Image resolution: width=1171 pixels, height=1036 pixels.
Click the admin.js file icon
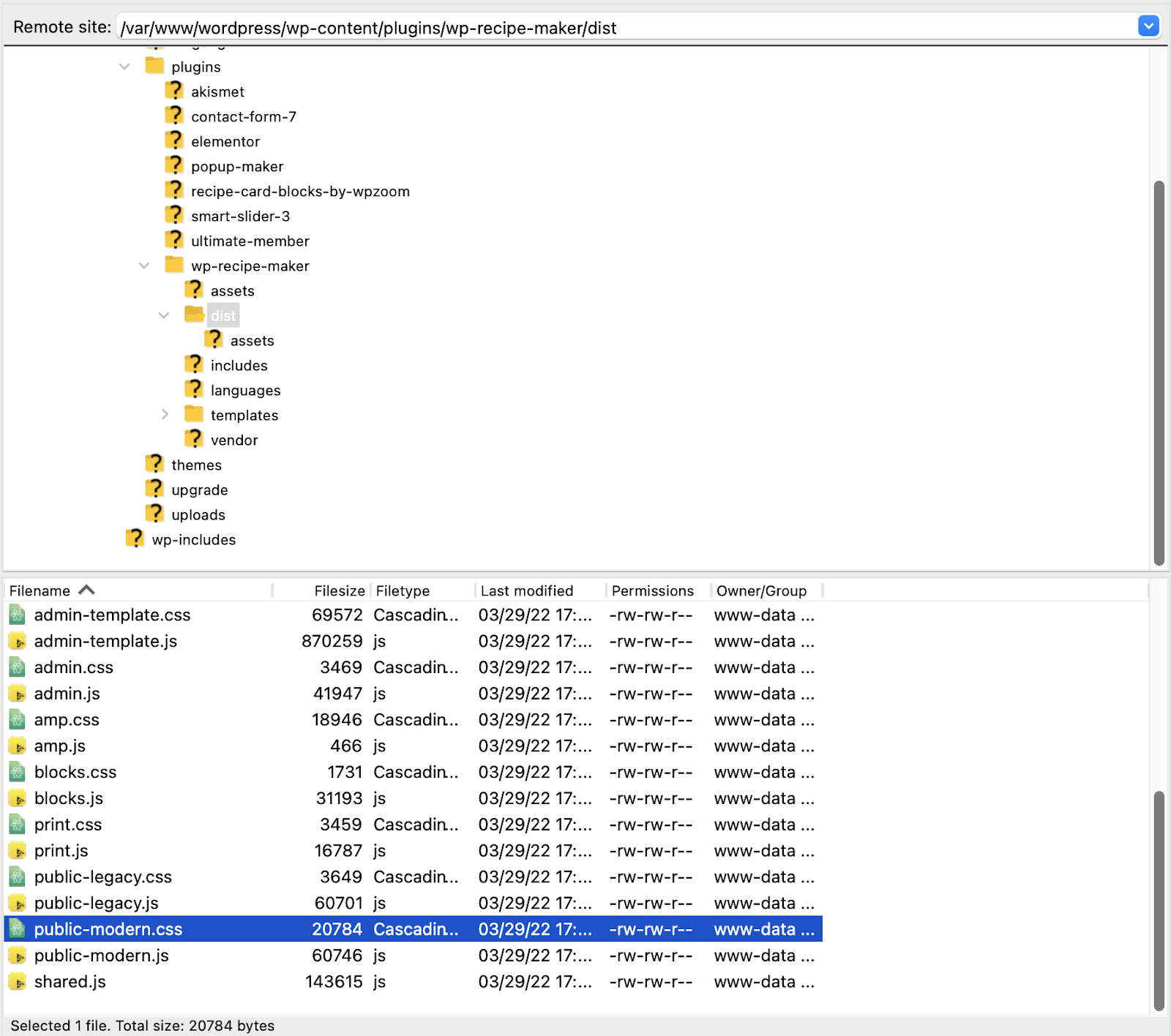pyautogui.click(x=18, y=694)
